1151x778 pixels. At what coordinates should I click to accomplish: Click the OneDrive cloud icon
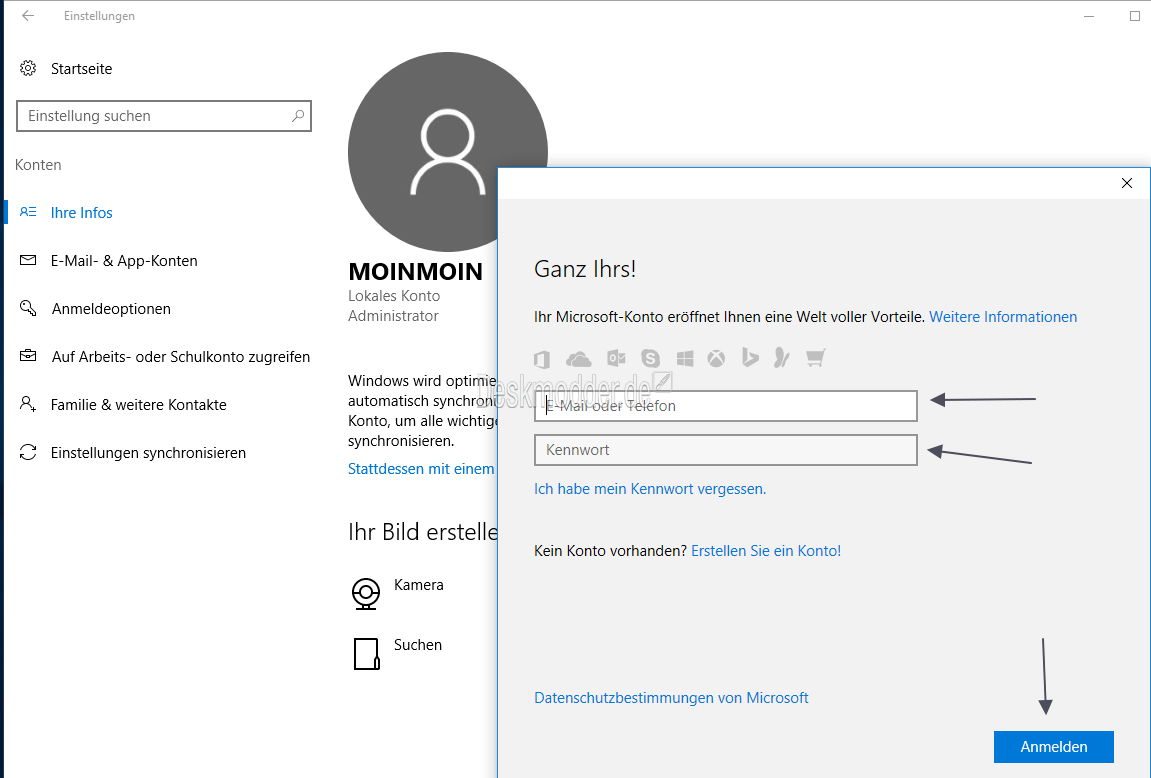(x=578, y=359)
